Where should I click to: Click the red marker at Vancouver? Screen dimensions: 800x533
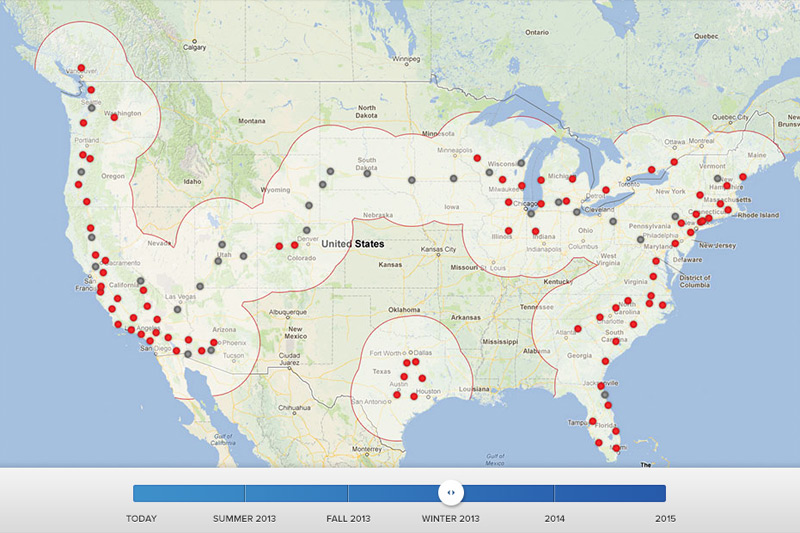81,67
